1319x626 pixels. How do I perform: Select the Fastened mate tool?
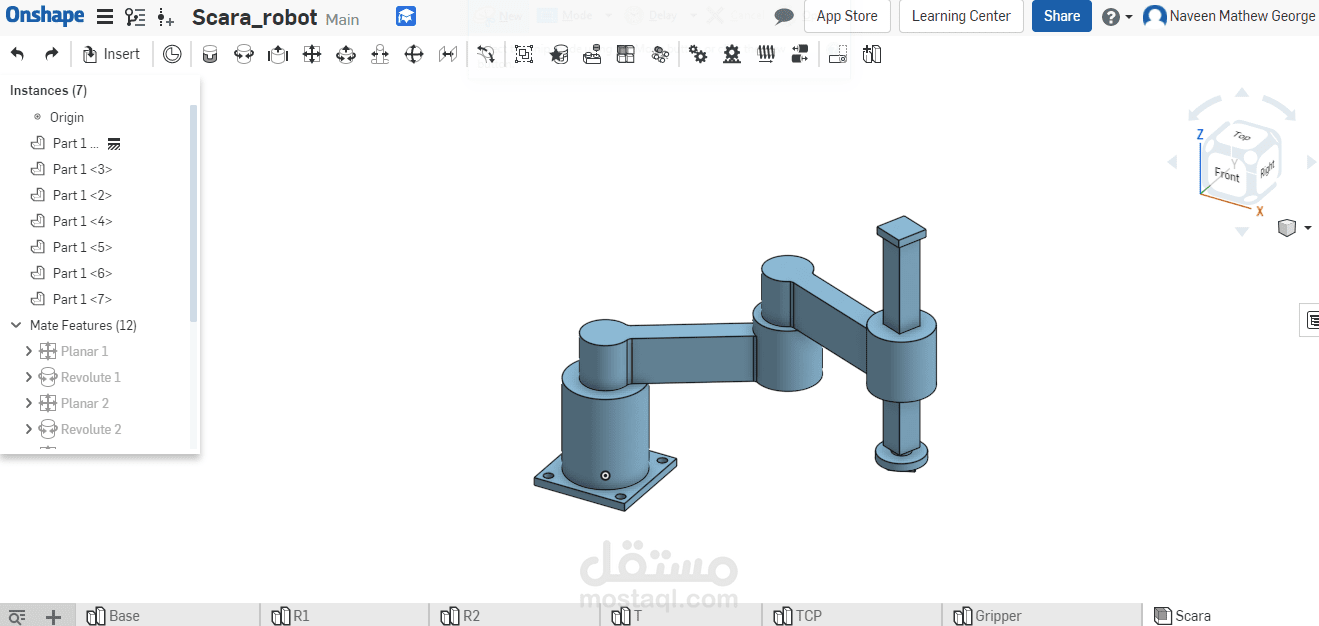[210, 54]
